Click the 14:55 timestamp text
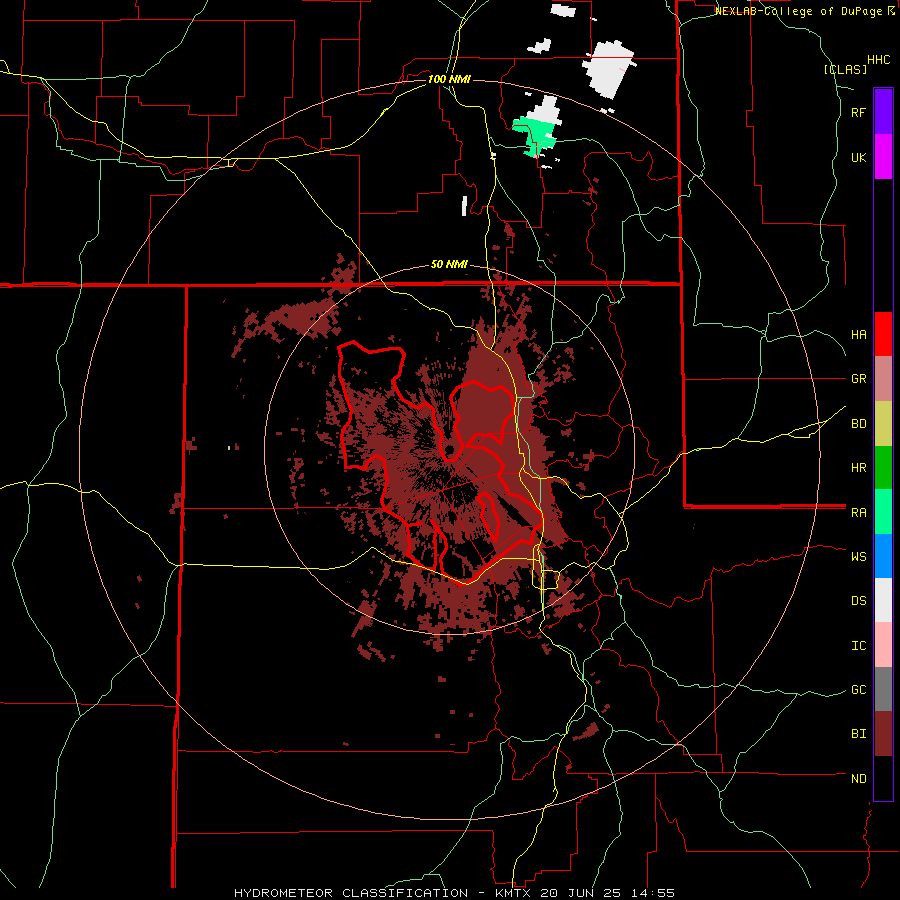The image size is (900, 900). 654,893
